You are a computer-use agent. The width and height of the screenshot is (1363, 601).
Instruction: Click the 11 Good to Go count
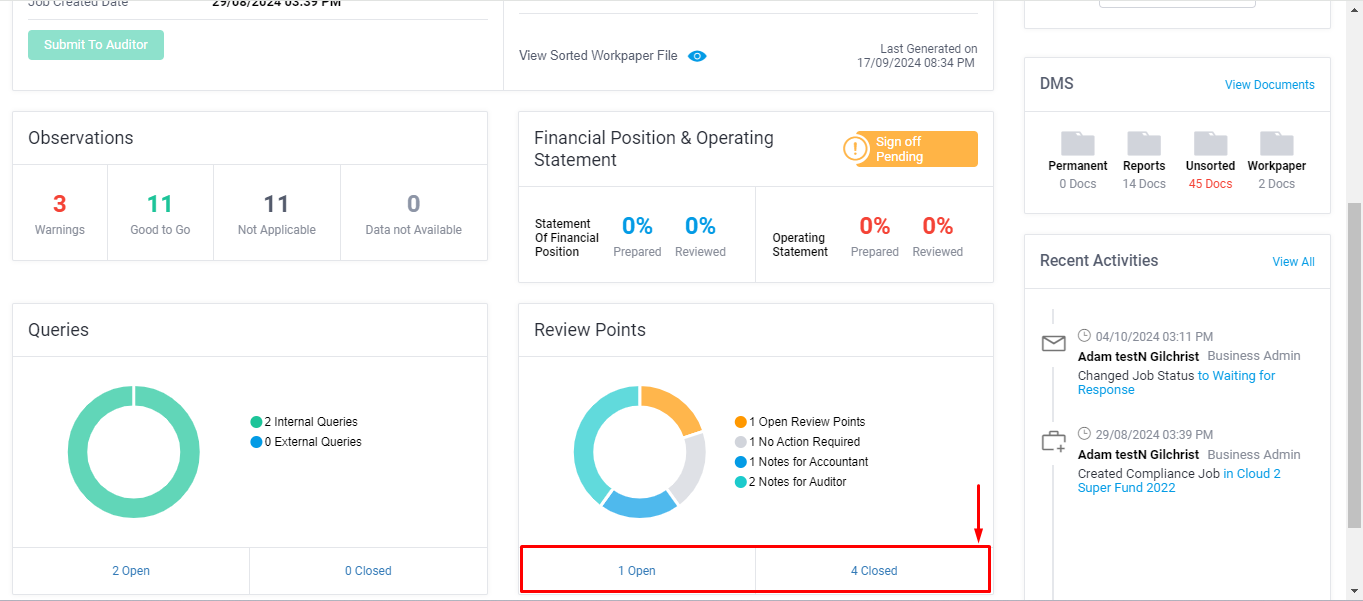[x=160, y=205]
